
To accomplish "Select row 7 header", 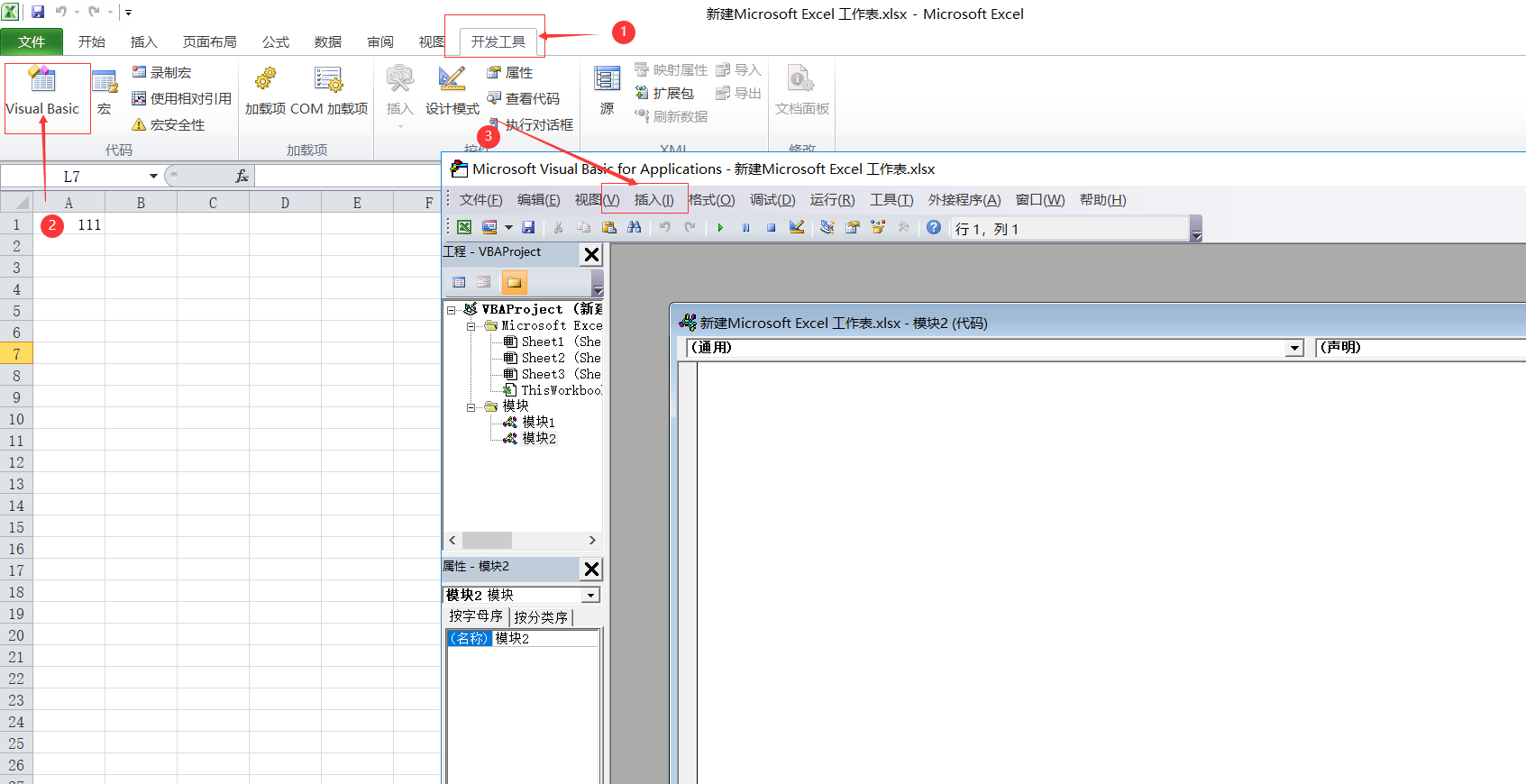I will (x=16, y=354).
